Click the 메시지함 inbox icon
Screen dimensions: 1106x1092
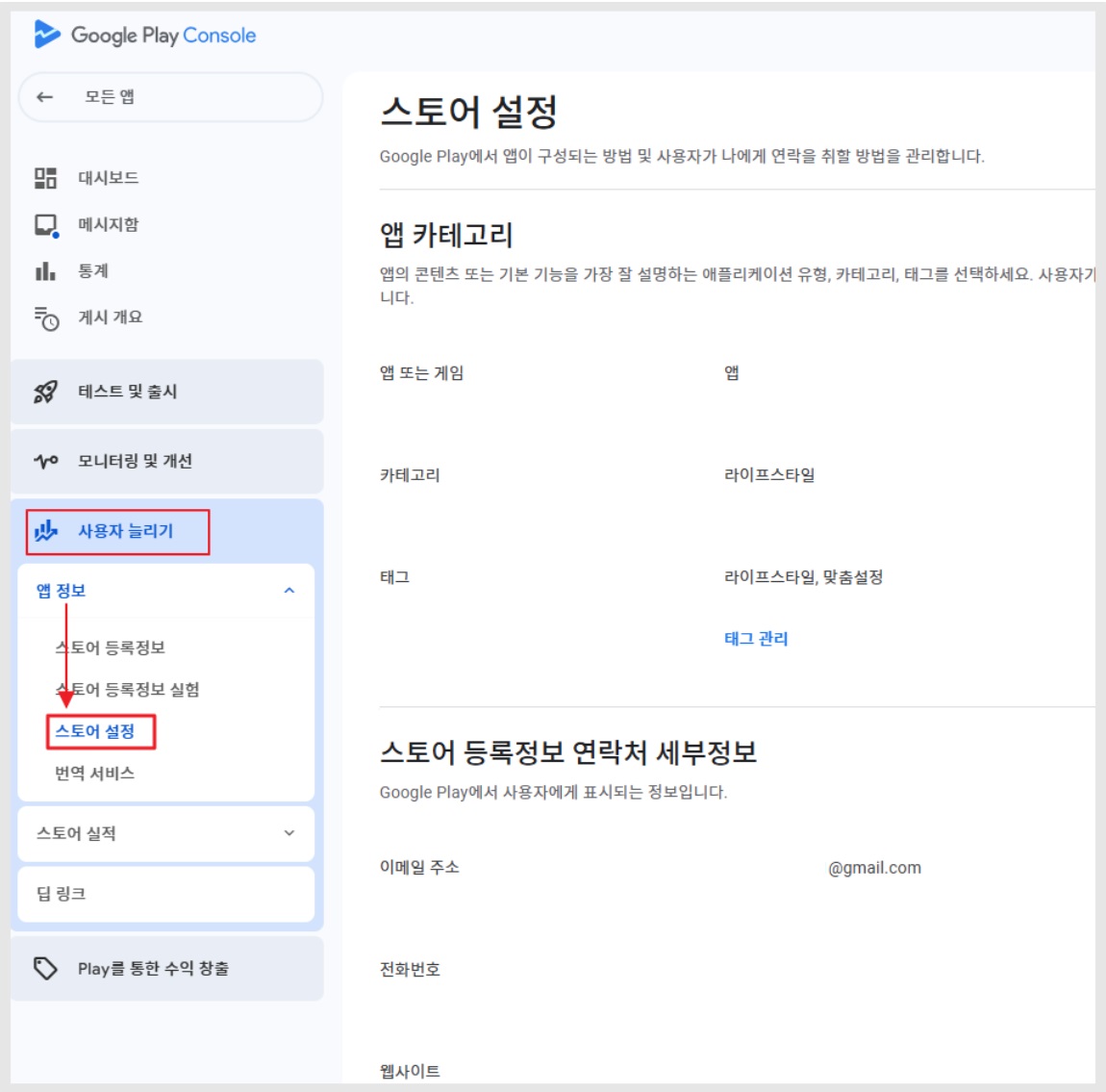coord(46,226)
